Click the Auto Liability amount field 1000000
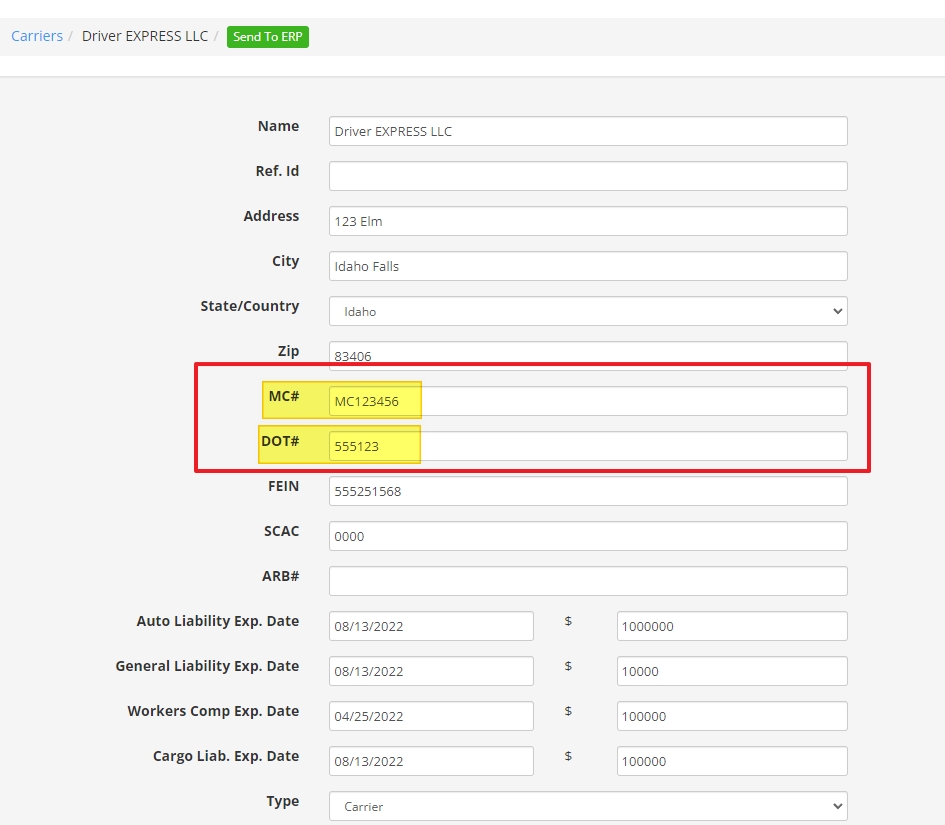This screenshot has width=945, height=825. [x=731, y=626]
